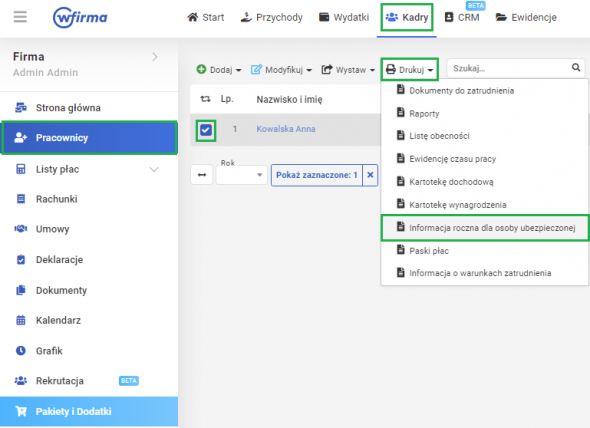Open the hamburger menu icon
Viewport: 590px width, 428px height.
[20, 17]
